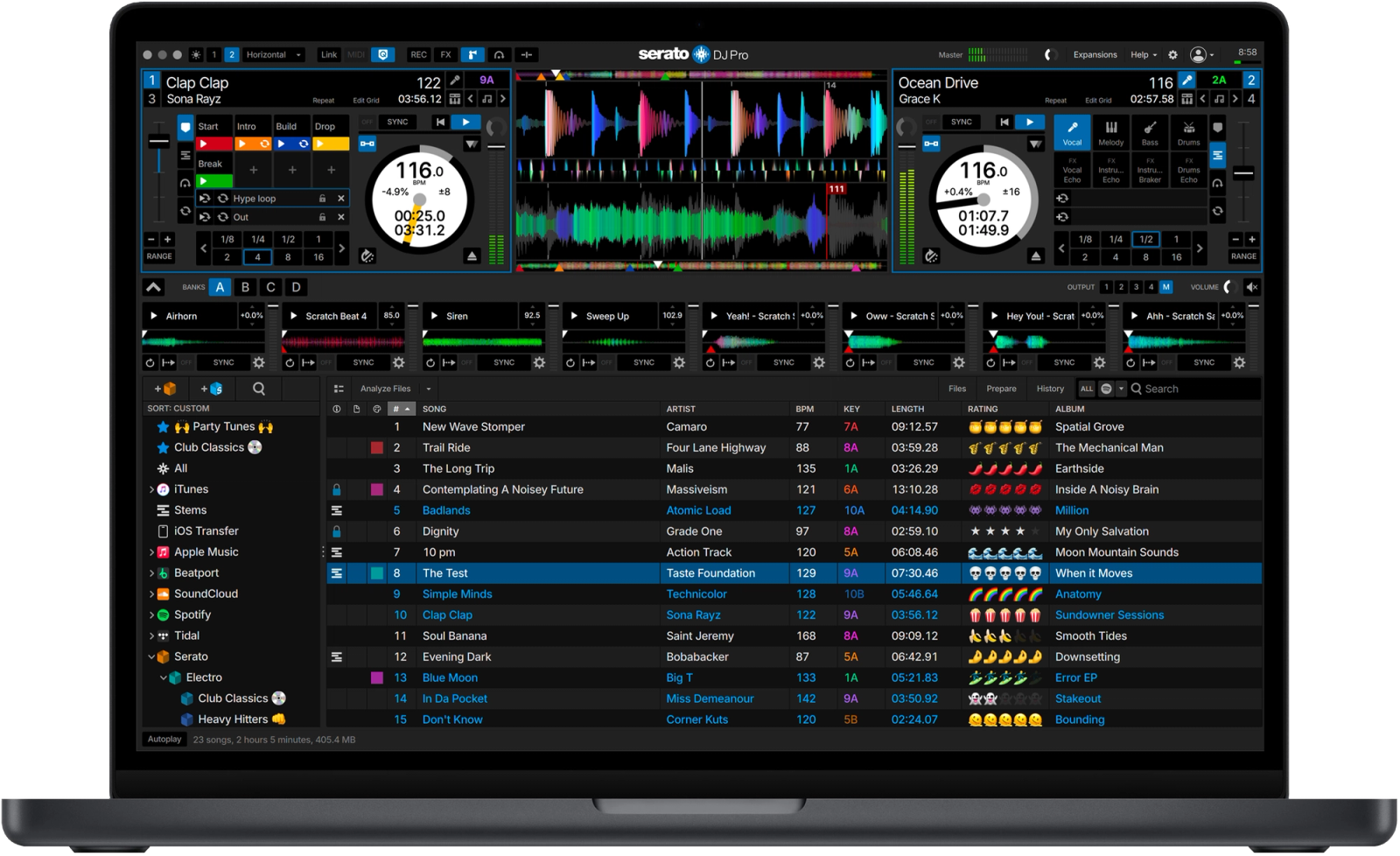The height and width of the screenshot is (856, 1400).
Task: Click Edit Grid on the Ocean Drive deck
Action: 1098,101
